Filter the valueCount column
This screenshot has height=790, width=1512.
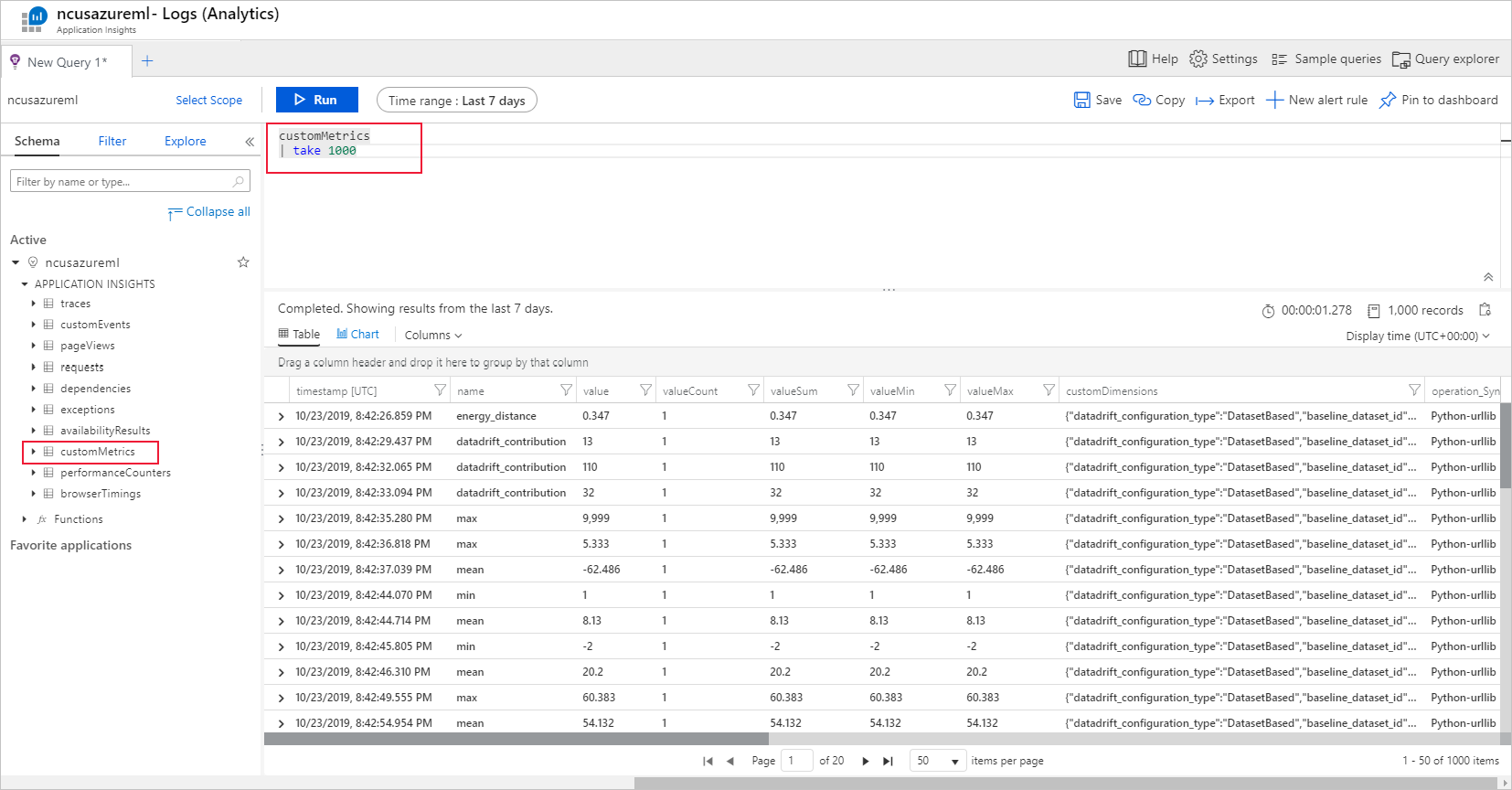pos(753,390)
